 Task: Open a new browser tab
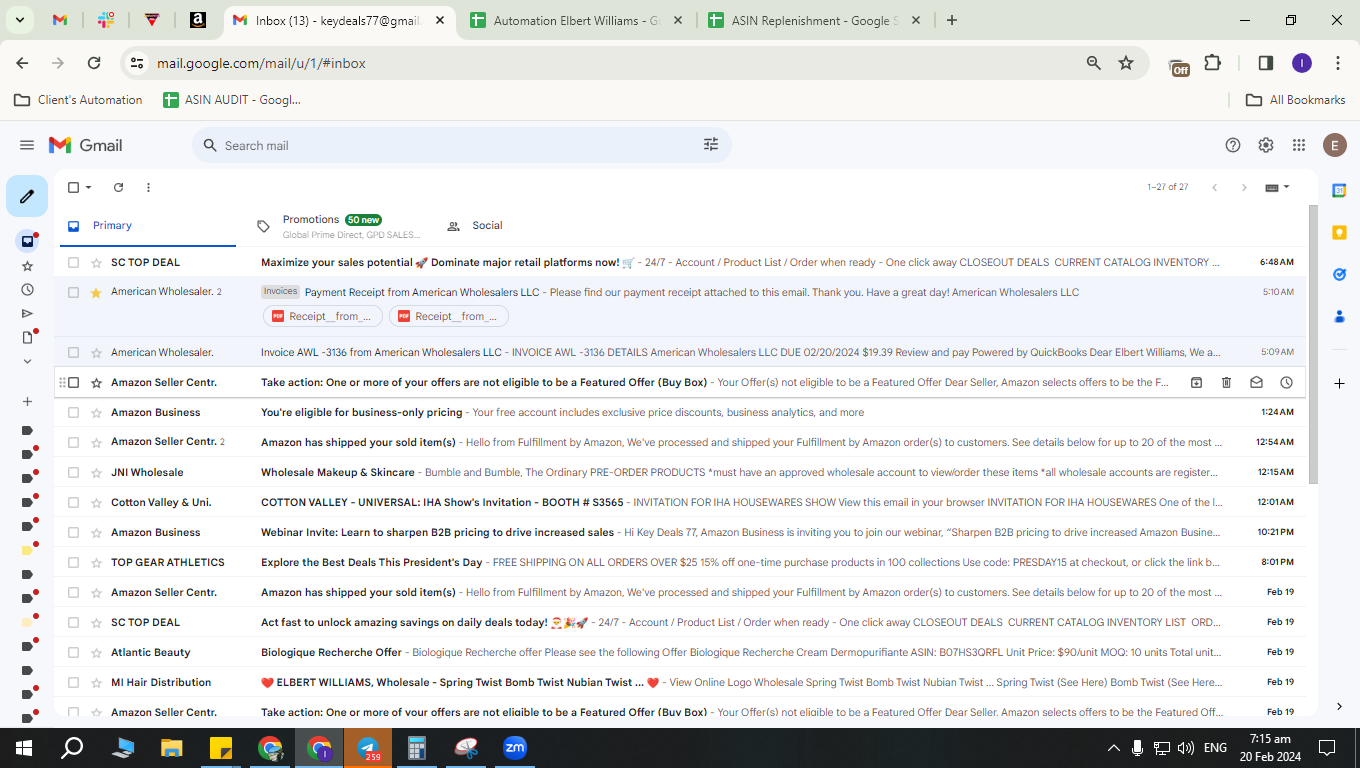coord(952,20)
